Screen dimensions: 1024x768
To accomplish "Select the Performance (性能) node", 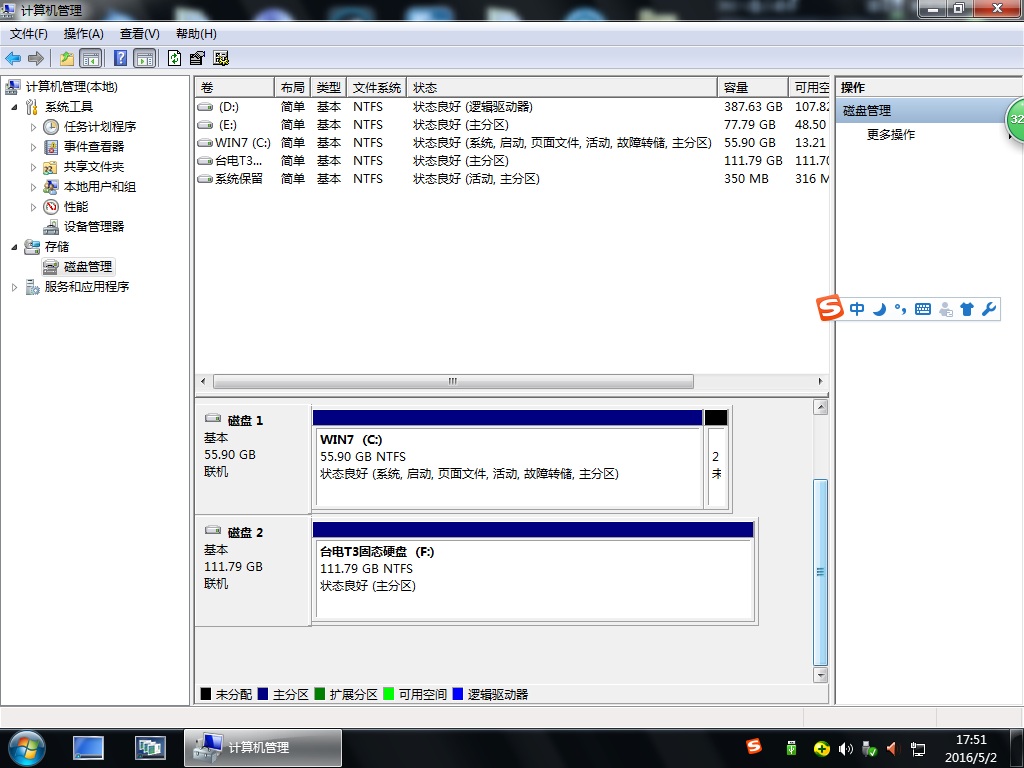I will 76,207.
